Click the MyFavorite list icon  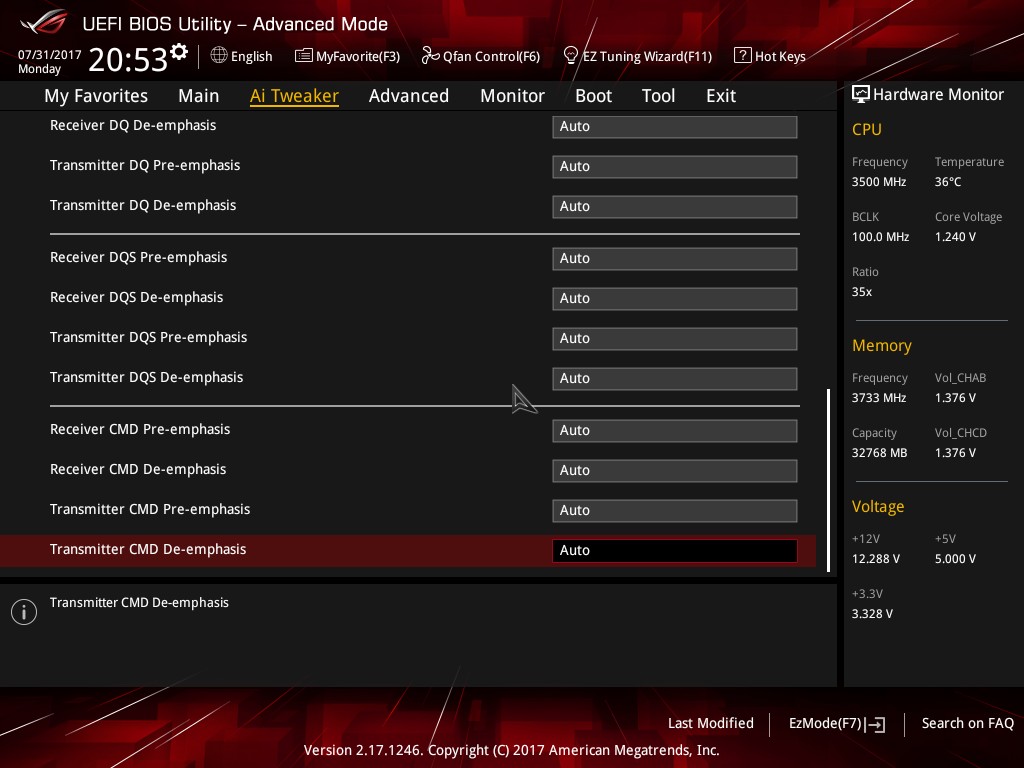coord(303,56)
